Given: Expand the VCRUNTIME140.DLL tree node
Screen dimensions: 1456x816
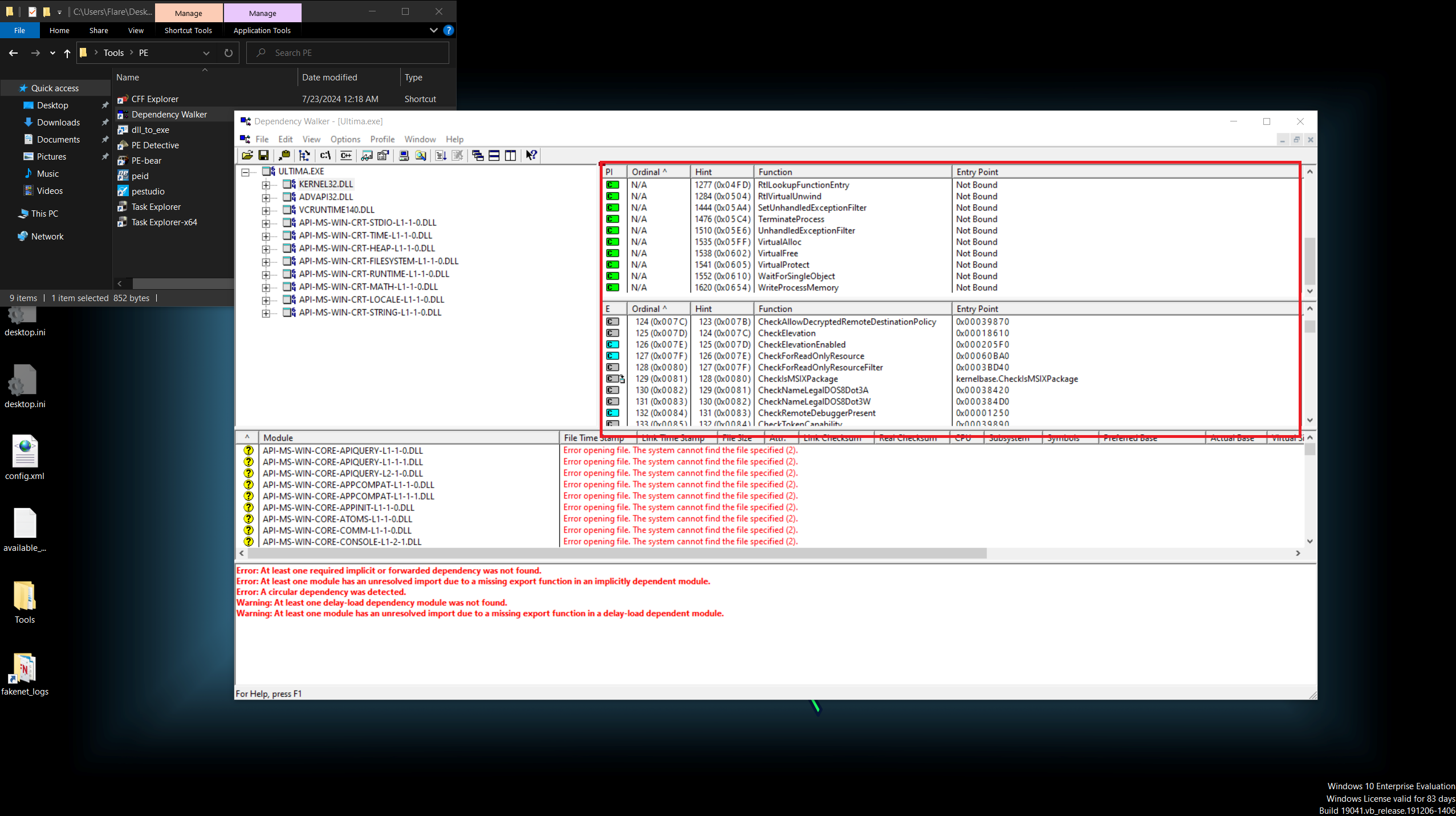Looking at the screenshot, I should pos(266,210).
